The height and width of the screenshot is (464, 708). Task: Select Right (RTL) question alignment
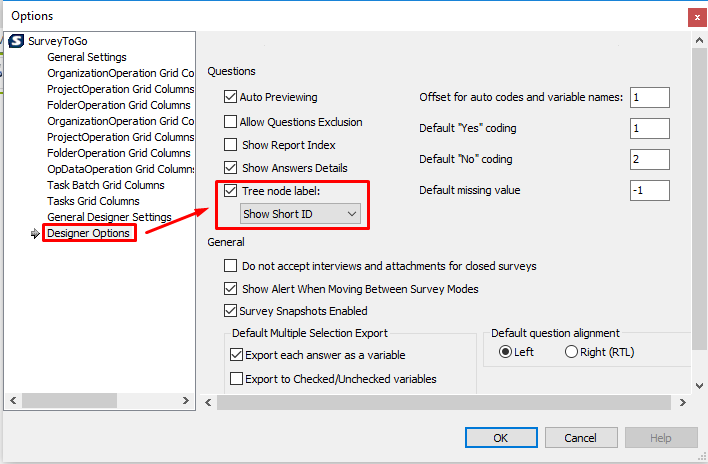(571, 352)
